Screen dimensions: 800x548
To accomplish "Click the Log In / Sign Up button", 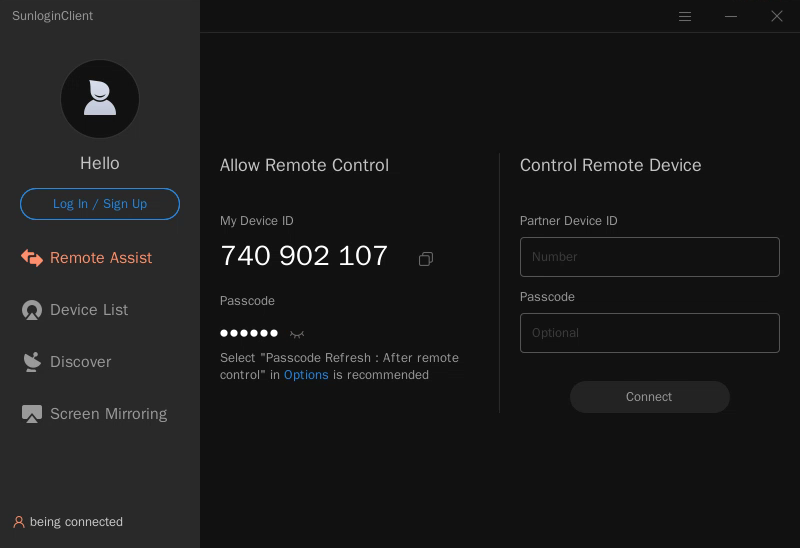I will pyautogui.click(x=100, y=204).
